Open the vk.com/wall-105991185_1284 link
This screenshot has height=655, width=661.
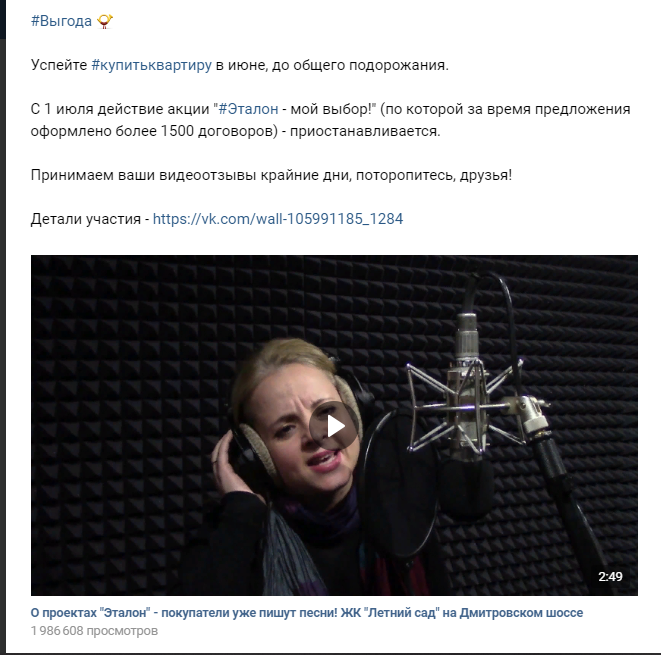pos(278,219)
